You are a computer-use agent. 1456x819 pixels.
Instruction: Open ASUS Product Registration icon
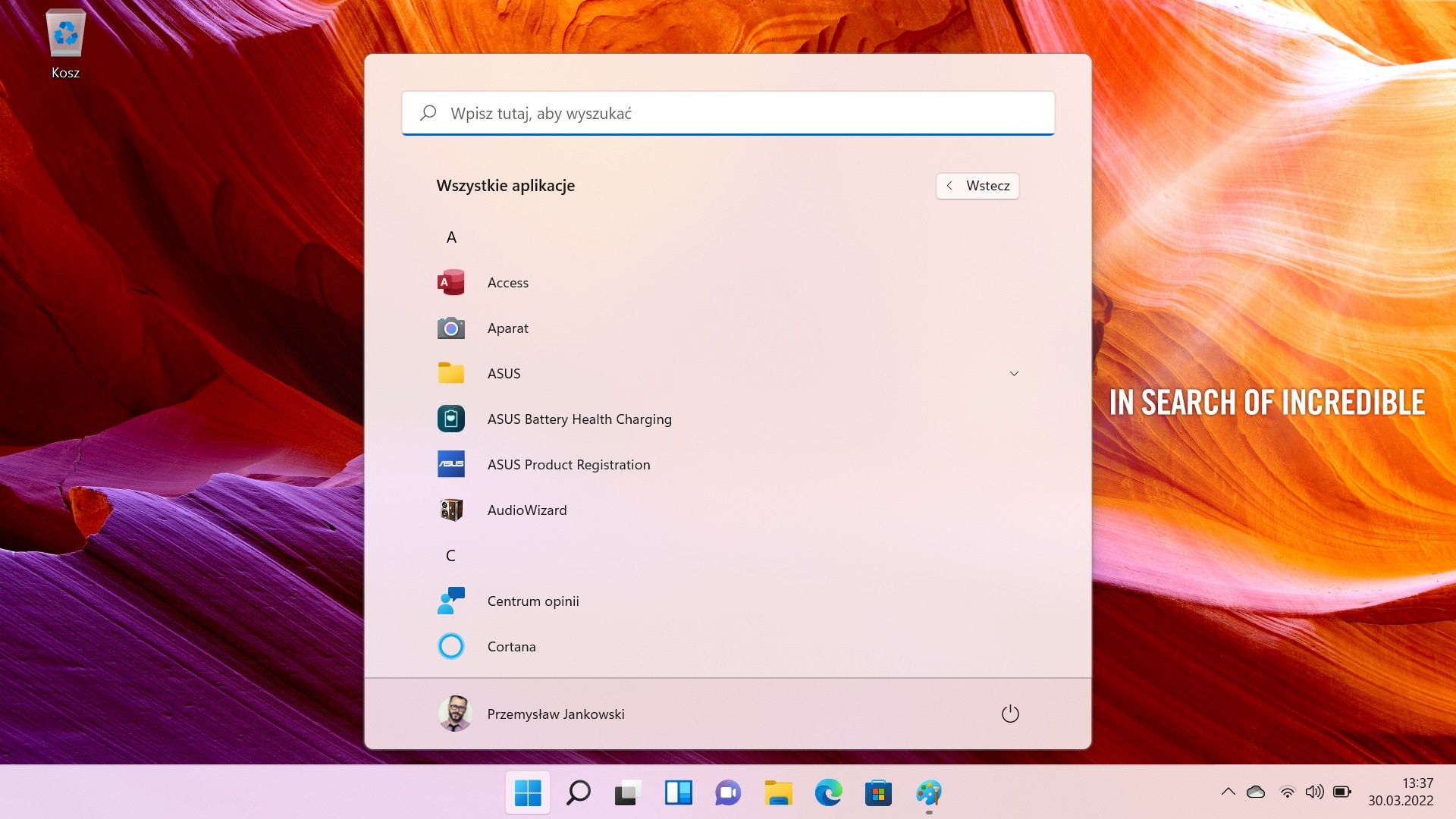[x=451, y=464]
